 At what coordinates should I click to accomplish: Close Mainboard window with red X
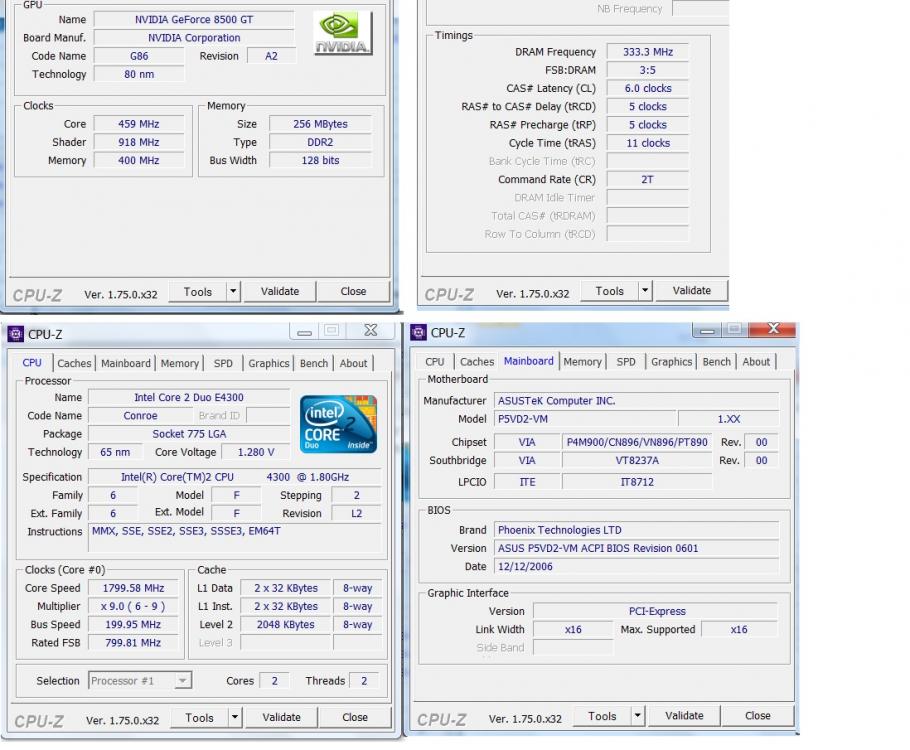point(773,329)
